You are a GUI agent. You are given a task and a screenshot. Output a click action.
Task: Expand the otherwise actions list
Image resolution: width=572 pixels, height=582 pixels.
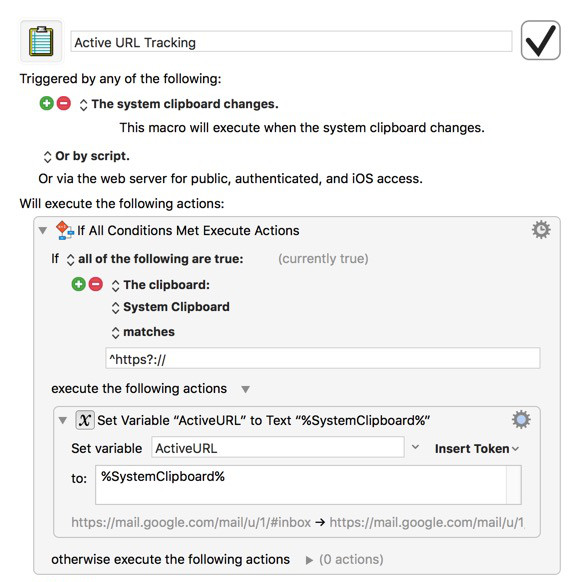coord(309,560)
